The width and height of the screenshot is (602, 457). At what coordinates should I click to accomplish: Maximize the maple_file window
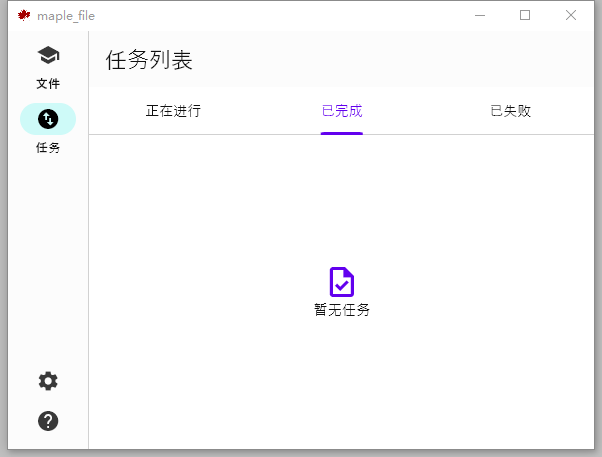tap(525, 16)
